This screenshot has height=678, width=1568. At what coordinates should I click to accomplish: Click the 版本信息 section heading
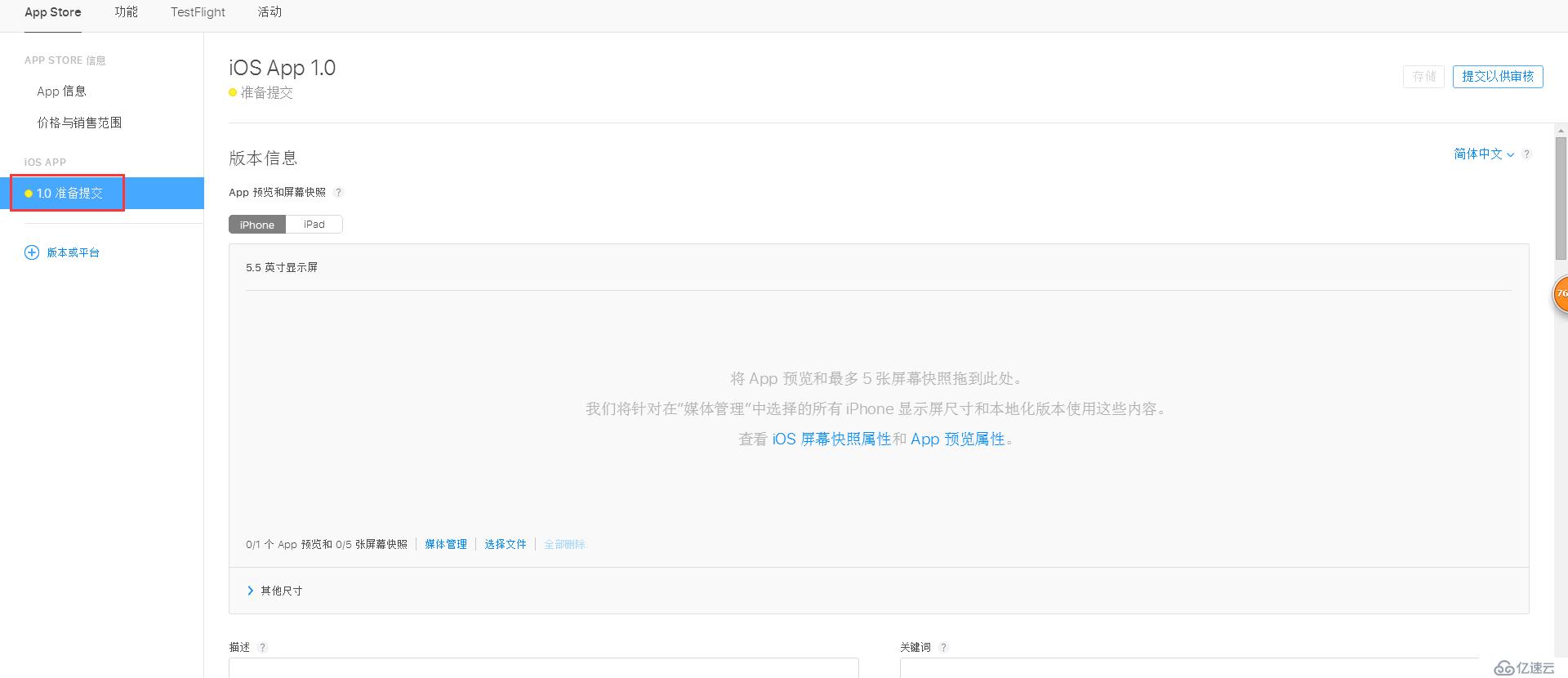(x=263, y=158)
